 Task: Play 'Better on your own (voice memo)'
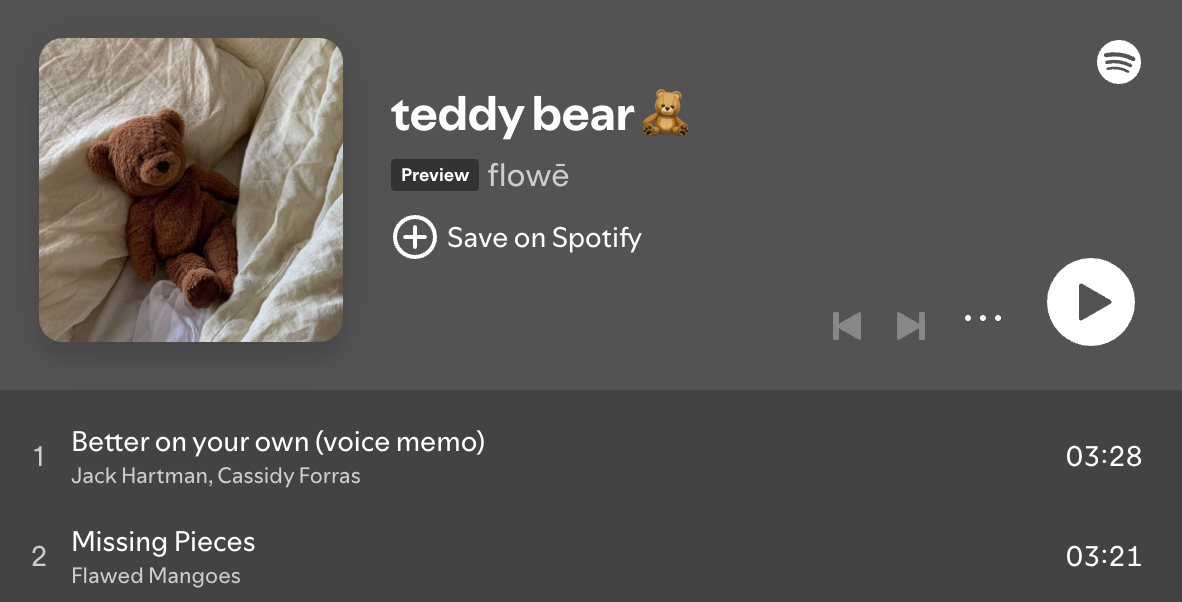point(278,441)
